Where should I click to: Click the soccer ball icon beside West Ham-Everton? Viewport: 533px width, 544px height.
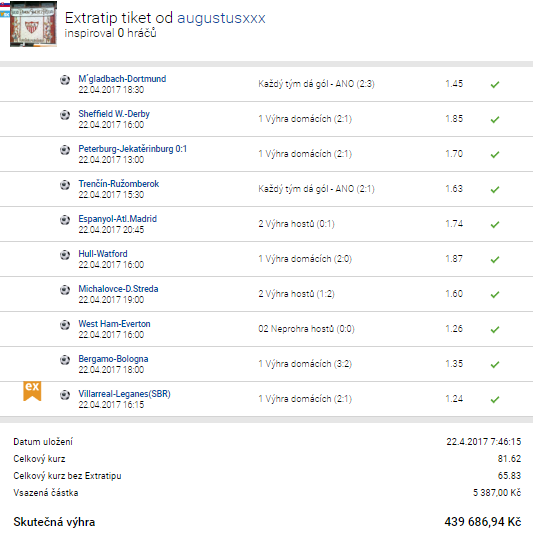click(x=65, y=325)
